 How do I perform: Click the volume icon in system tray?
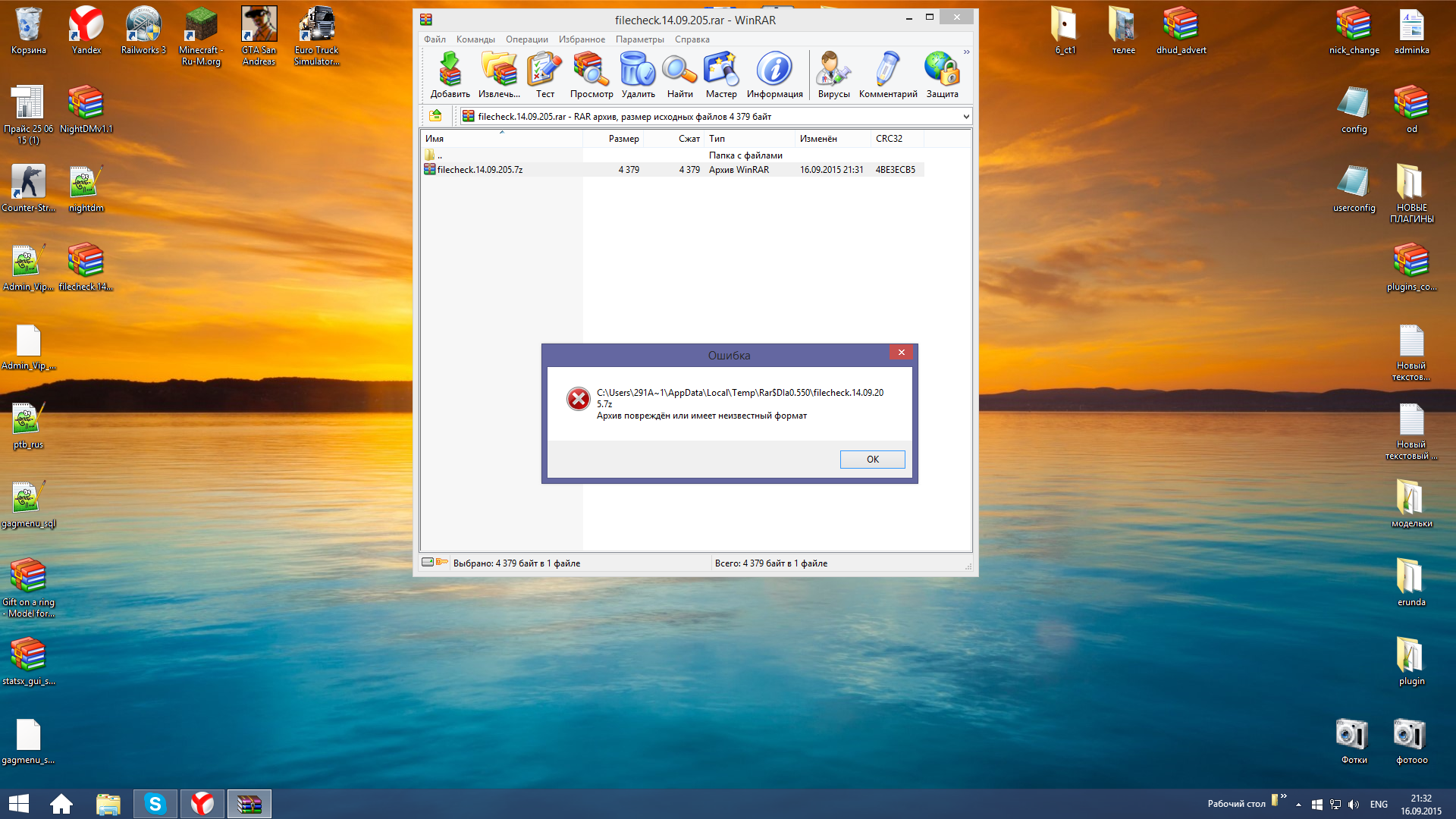[1354, 805]
